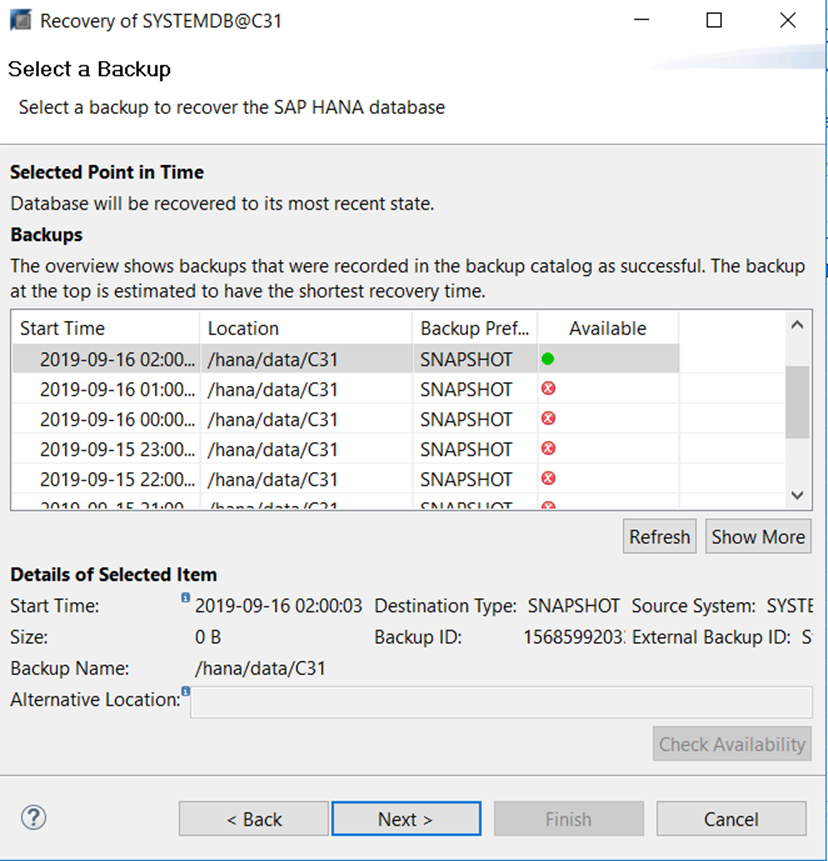Click the Backup Pref... column header
828x861 pixels.
click(475, 328)
